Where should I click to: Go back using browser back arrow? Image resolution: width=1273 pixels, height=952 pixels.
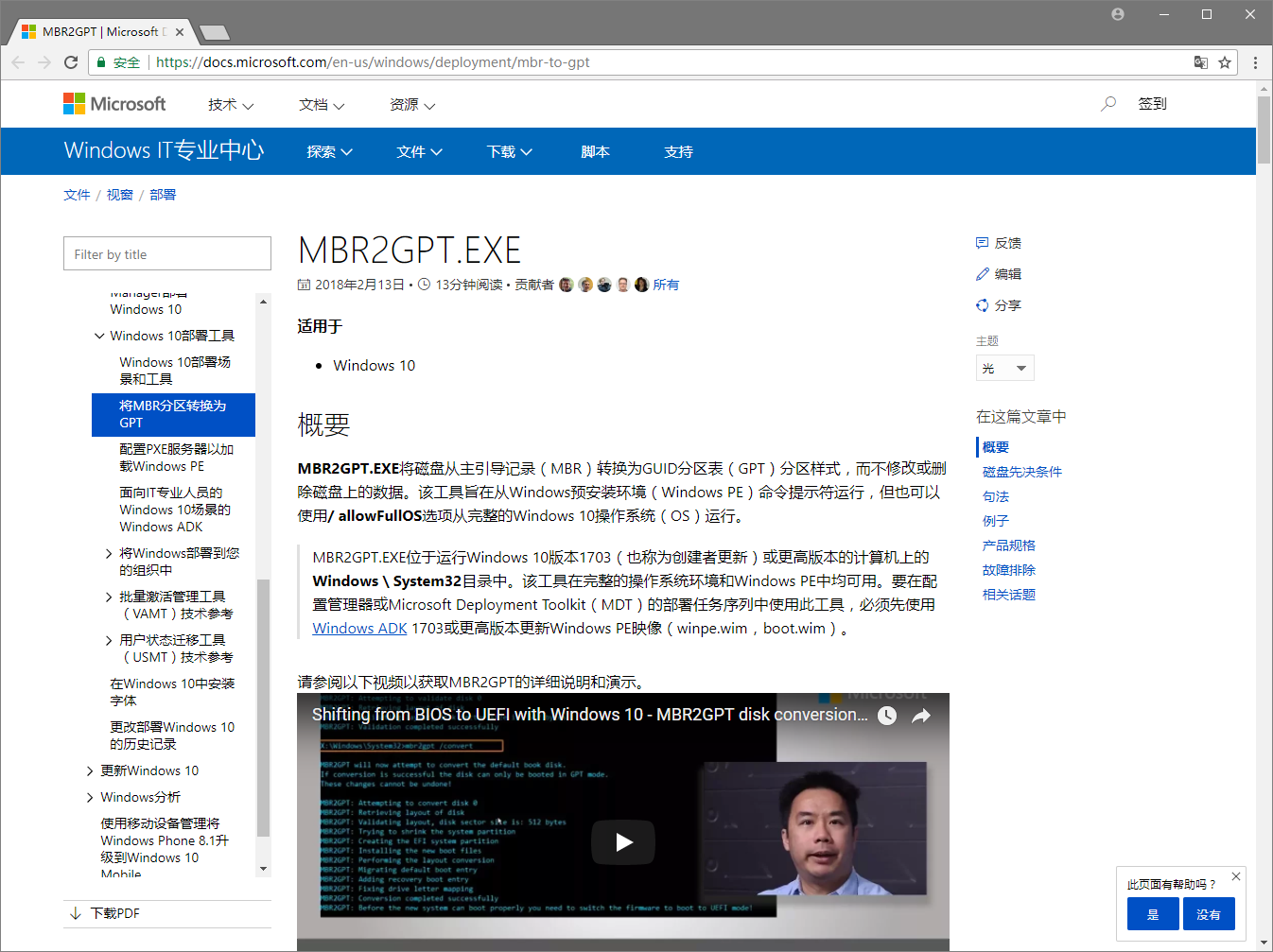click(18, 62)
